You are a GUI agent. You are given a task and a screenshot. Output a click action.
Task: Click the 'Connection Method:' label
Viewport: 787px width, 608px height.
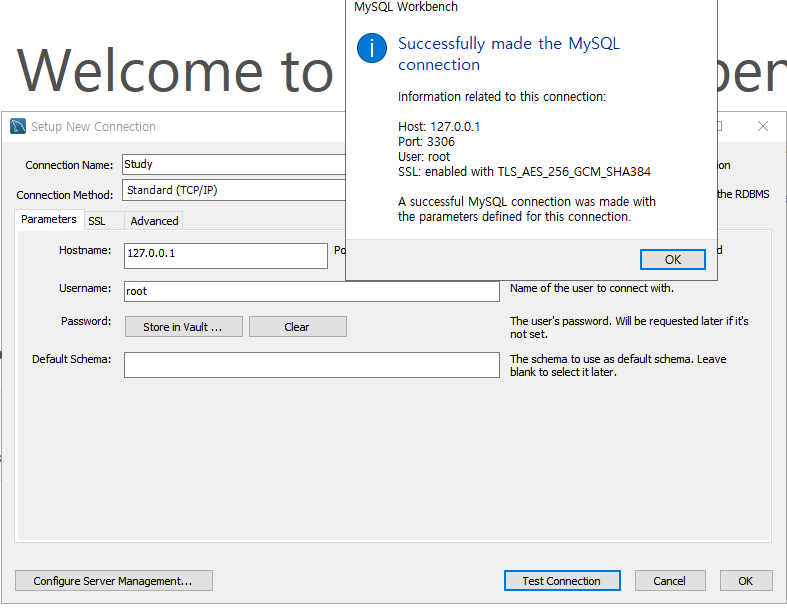(x=65, y=195)
